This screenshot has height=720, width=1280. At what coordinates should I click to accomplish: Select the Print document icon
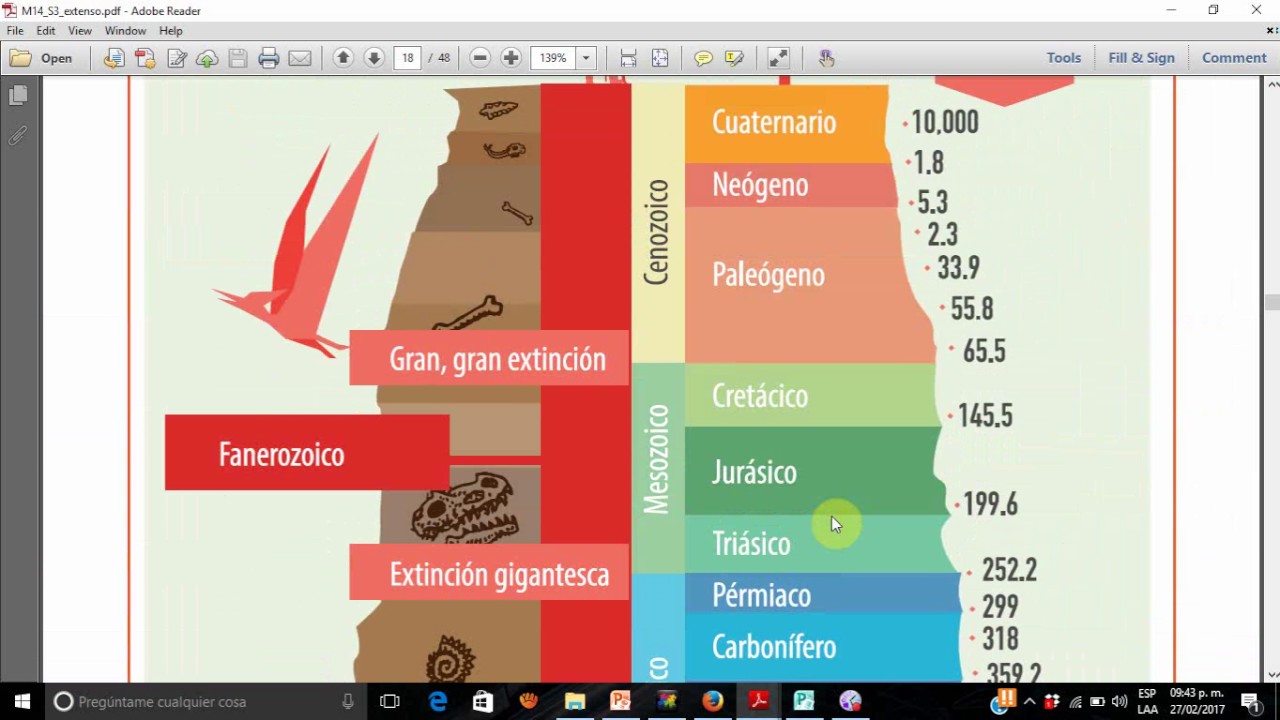click(269, 58)
